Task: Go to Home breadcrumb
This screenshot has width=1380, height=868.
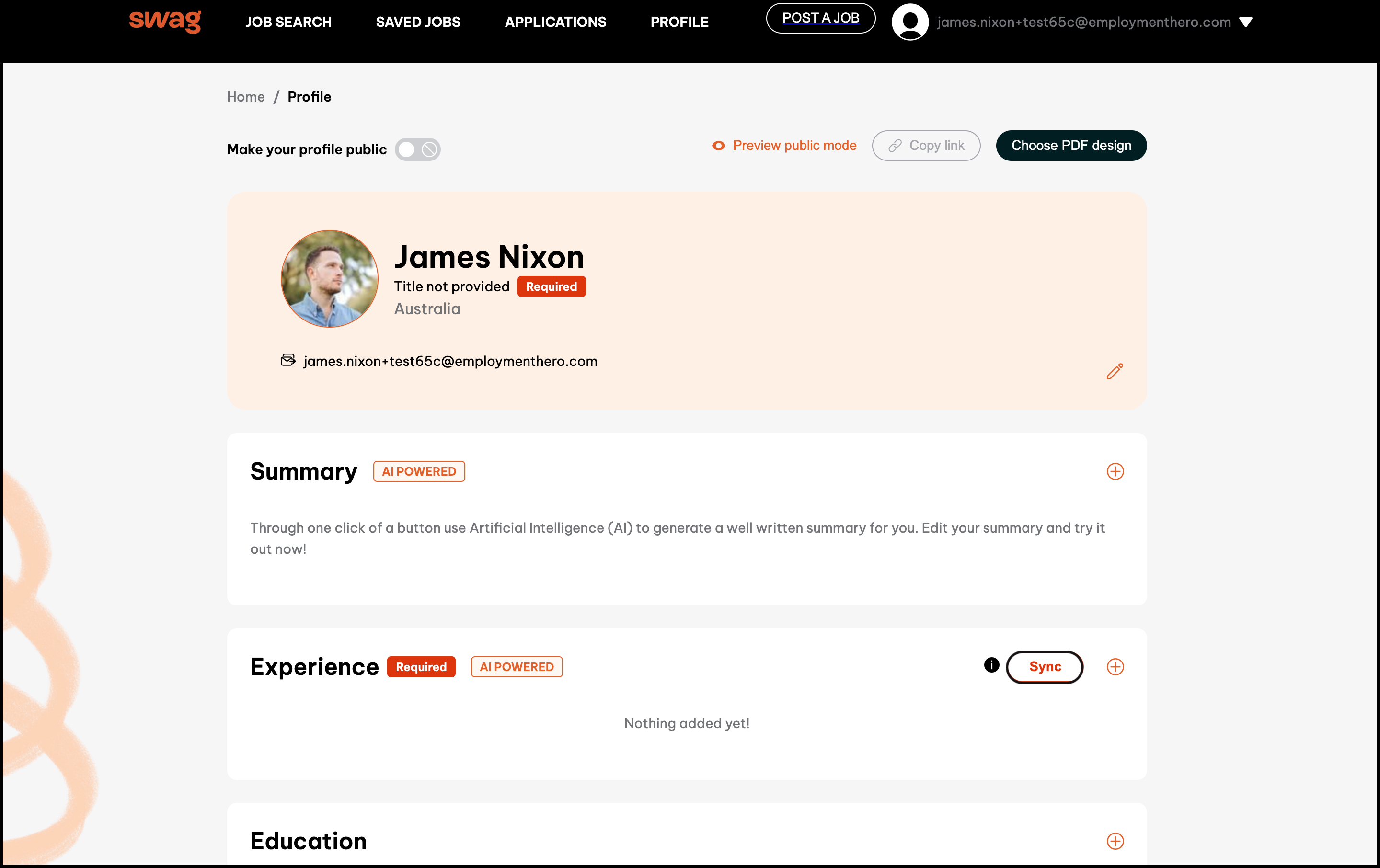Action: 246,96
